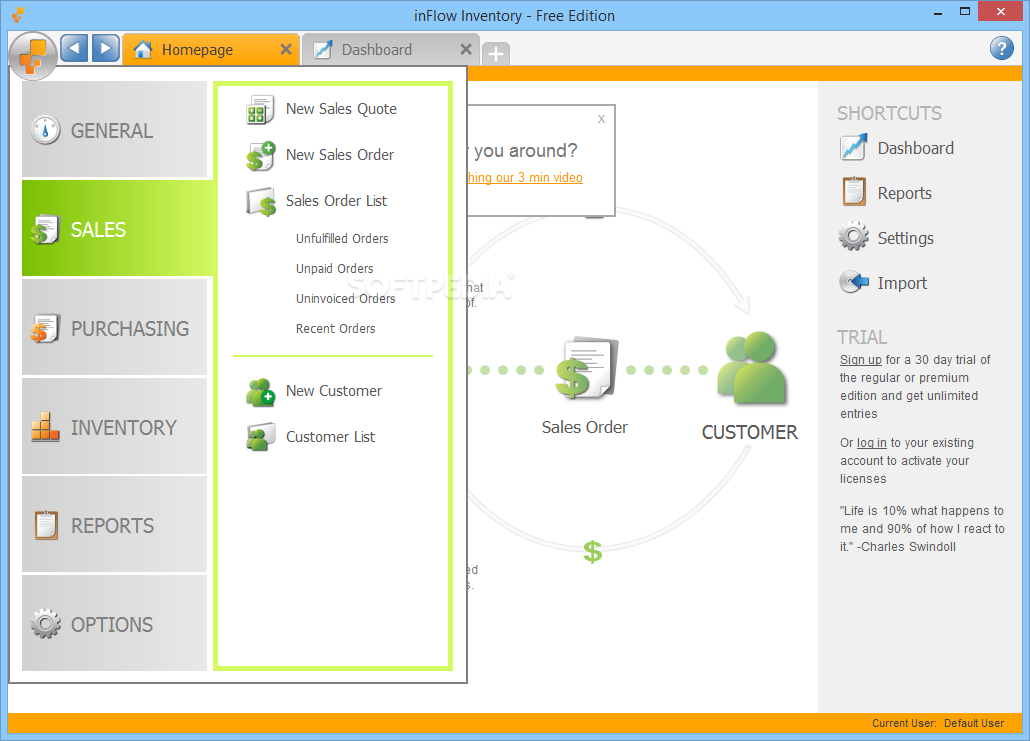Click the Default User status text
1030x741 pixels.
coord(974,723)
